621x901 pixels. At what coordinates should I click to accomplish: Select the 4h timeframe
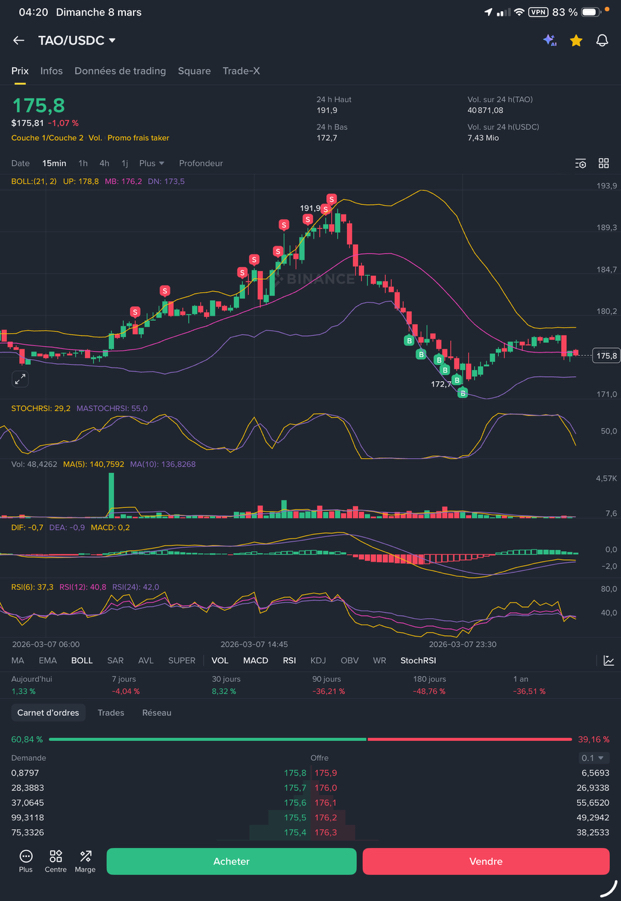[x=104, y=163]
